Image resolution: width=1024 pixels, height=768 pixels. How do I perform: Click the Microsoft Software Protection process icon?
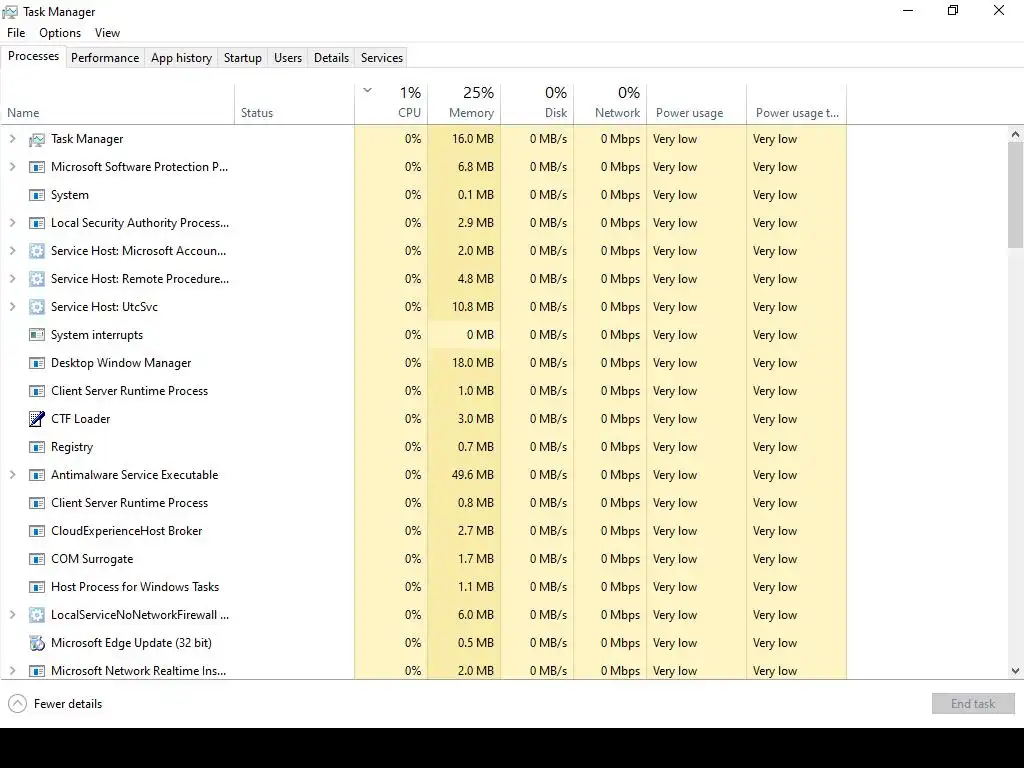pos(37,167)
